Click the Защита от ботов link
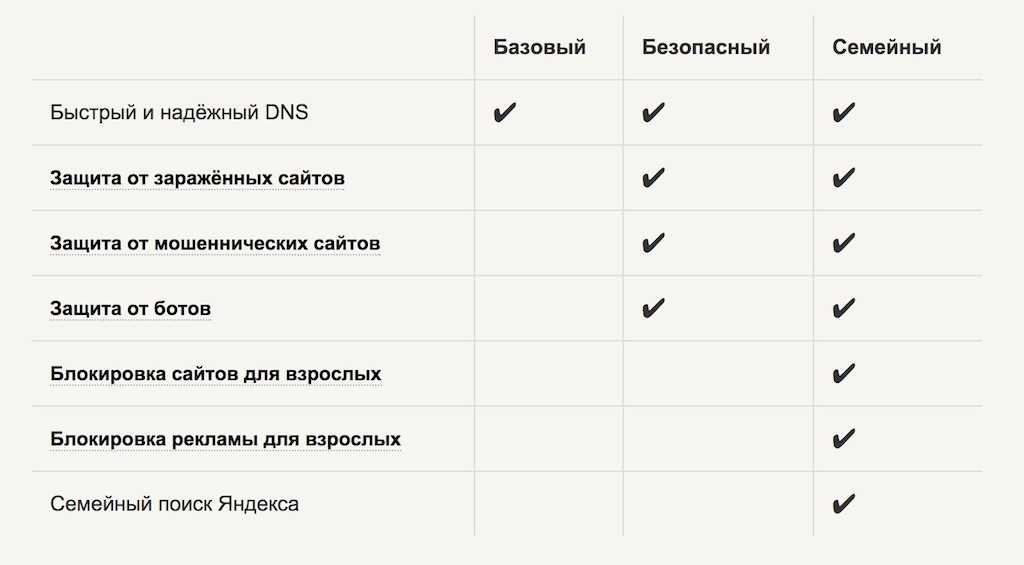This screenshot has height=565, width=1024. [x=130, y=308]
